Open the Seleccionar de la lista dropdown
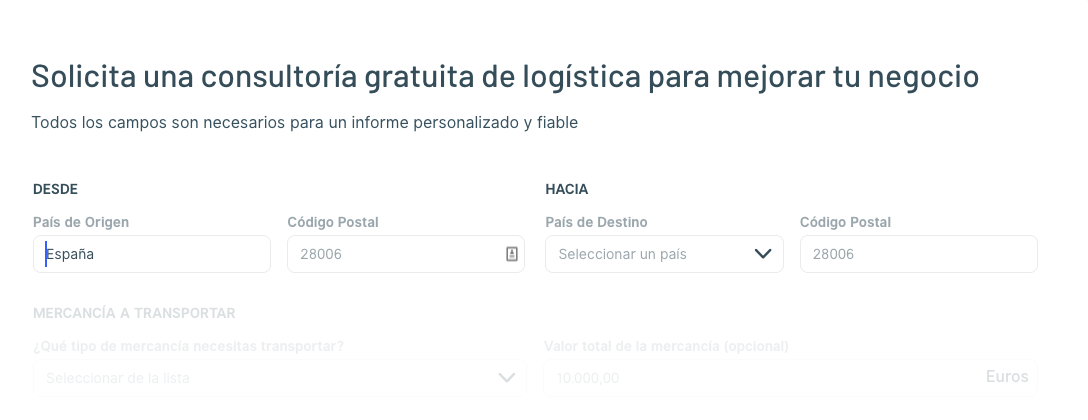The image size is (1088, 420). [280, 378]
